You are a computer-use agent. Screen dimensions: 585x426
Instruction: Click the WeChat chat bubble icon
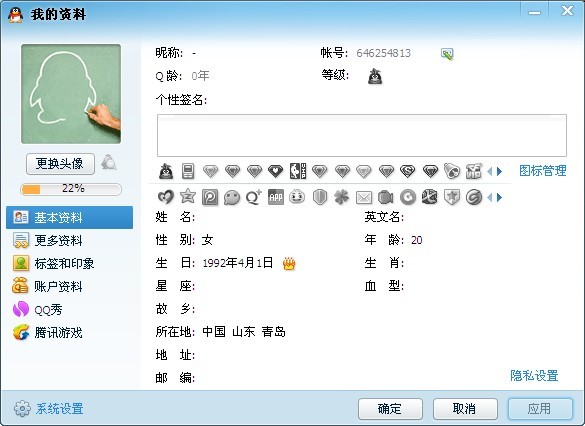tap(232, 197)
